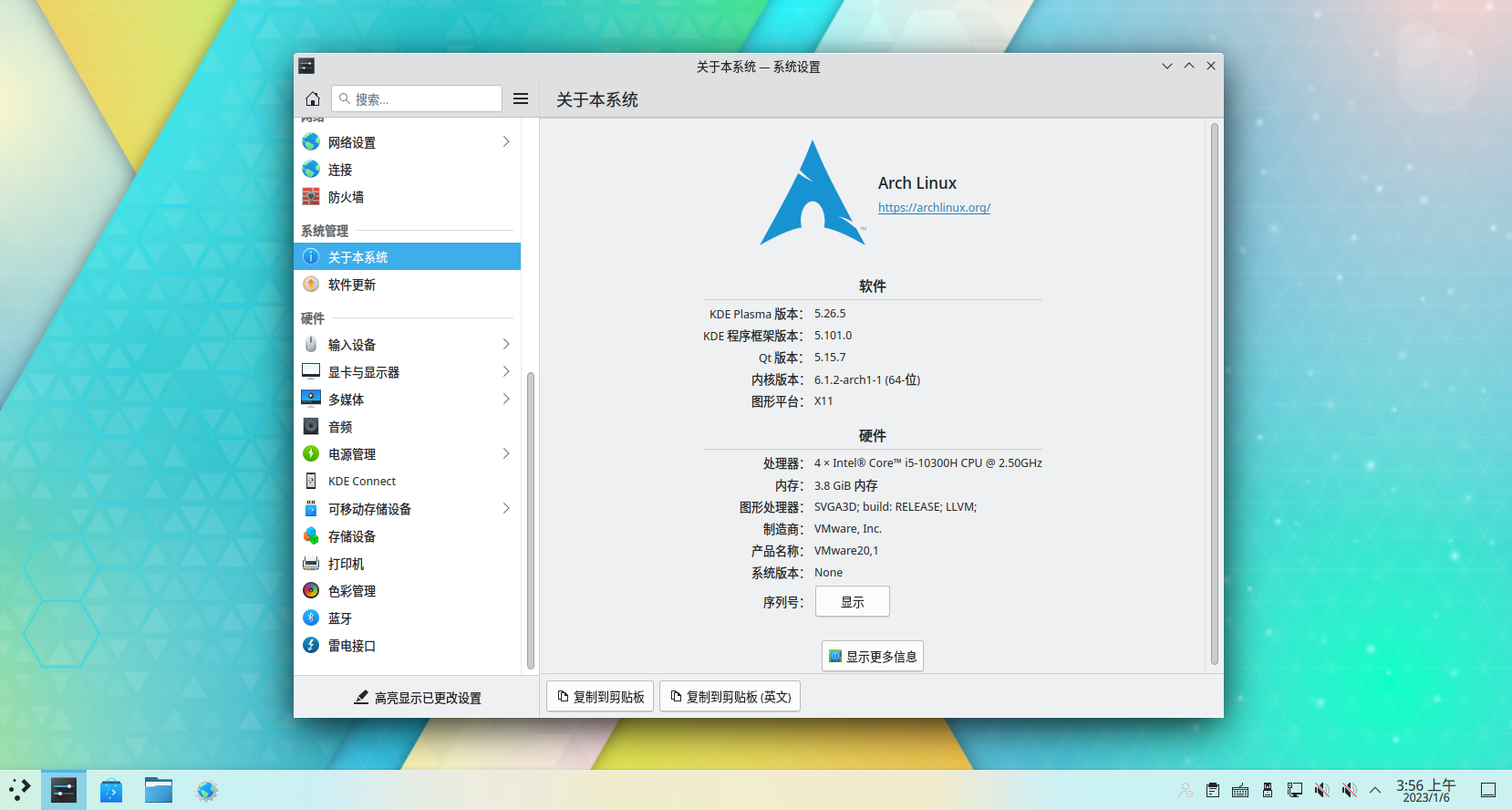Select 软件更新 in the sidebar
Viewport: 1512px width, 810px height.
click(407, 285)
